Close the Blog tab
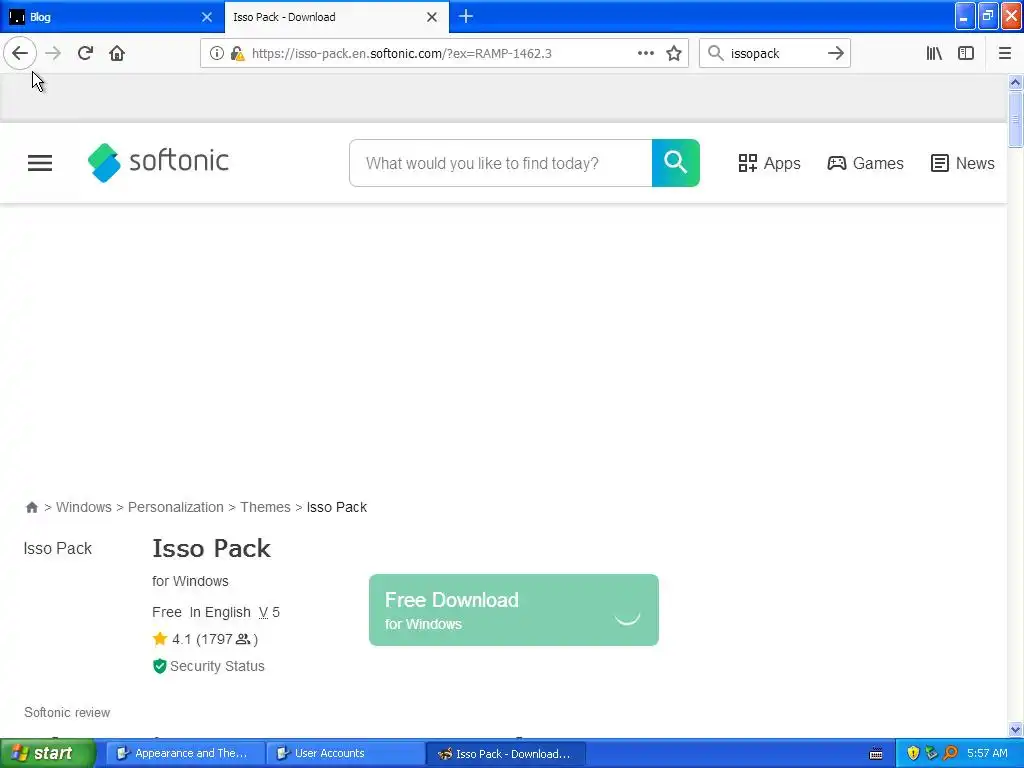The width and height of the screenshot is (1024, 768). click(x=207, y=17)
